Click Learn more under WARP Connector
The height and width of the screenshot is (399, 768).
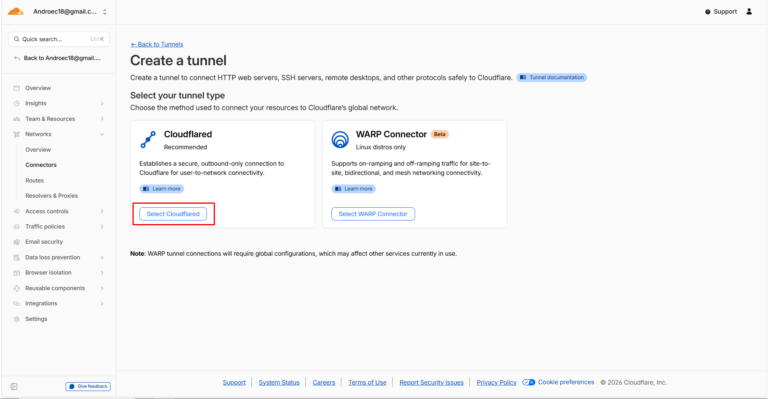pyautogui.click(x=354, y=189)
